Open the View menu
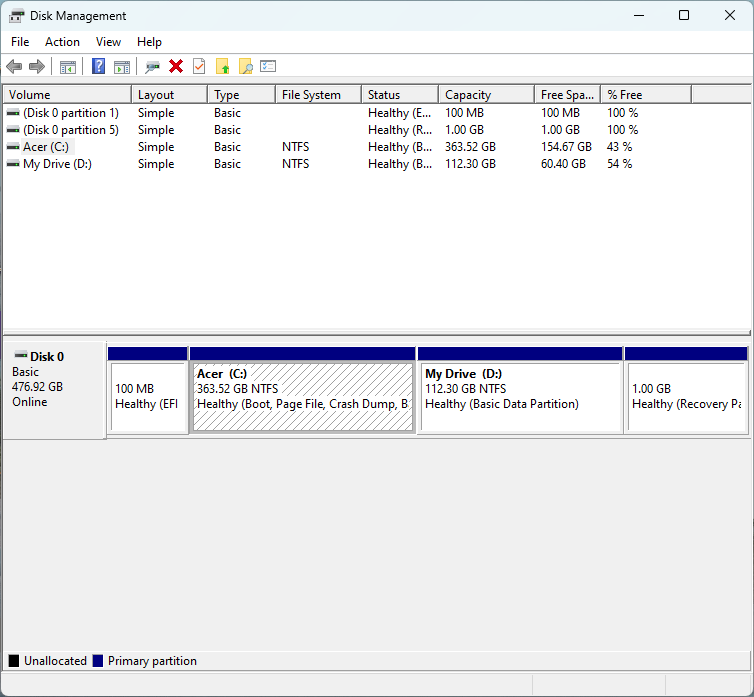The height and width of the screenshot is (697, 754). pyautogui.click(x=108, y=42)
